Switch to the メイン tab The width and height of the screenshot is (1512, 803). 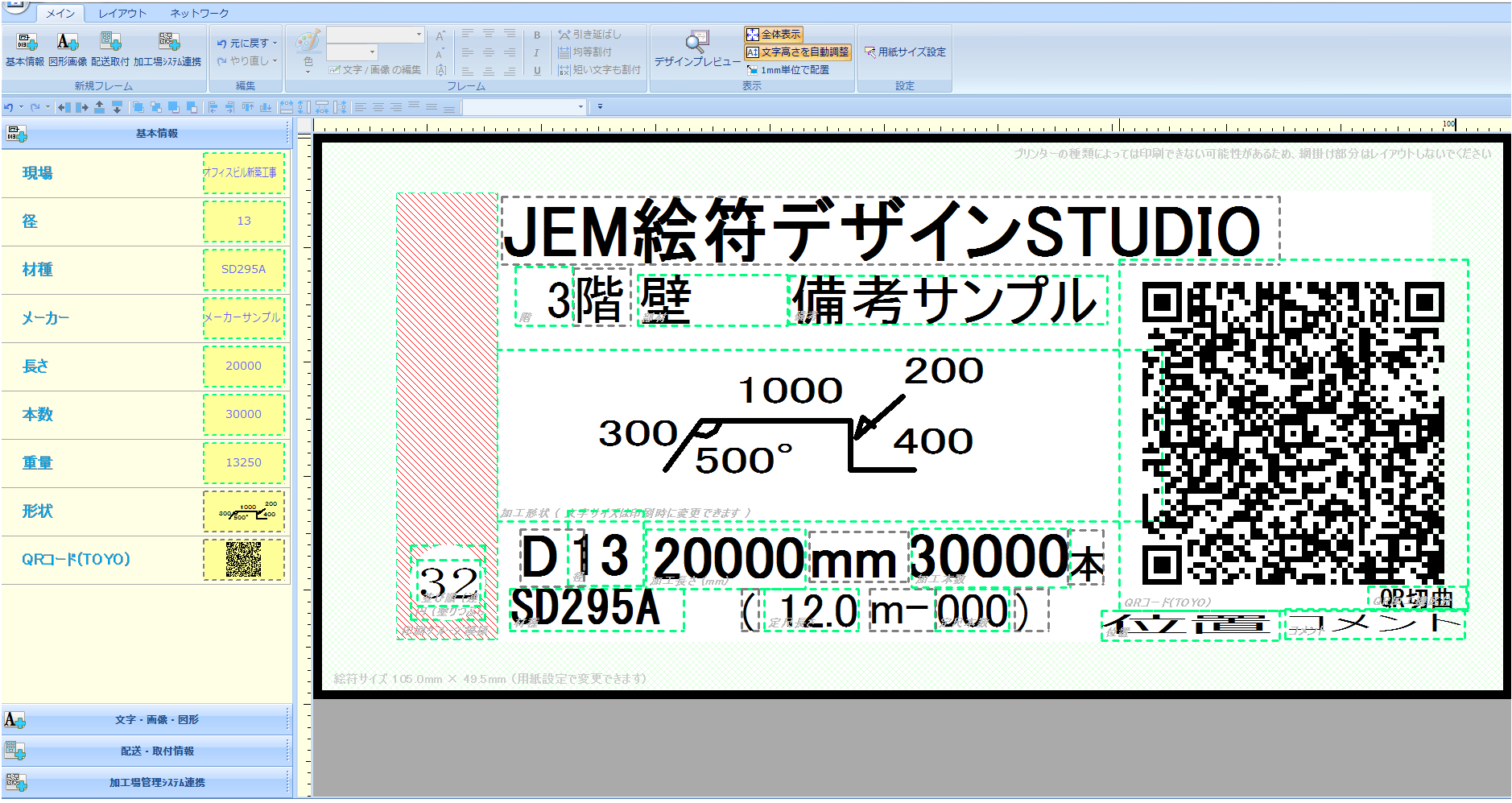(x=60, y=13)
